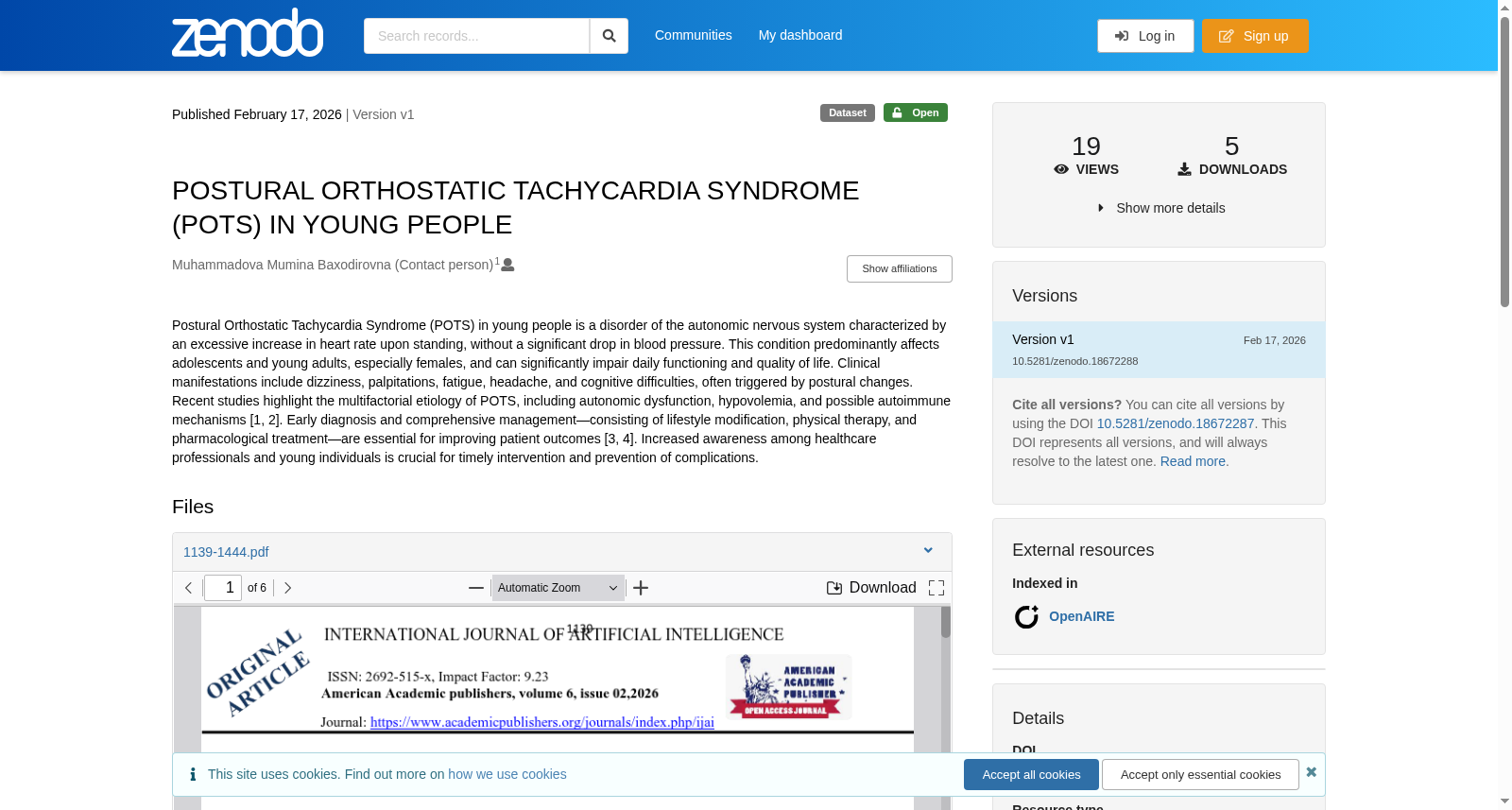
Task: Click the Sign up button
Action: click(1255, 36)
